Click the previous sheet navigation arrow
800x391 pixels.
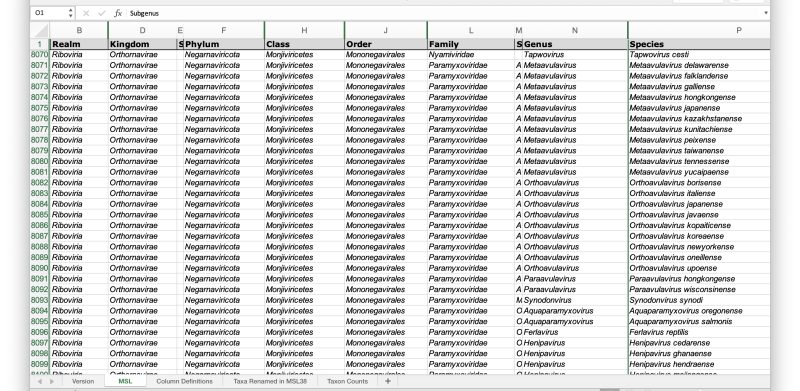(40, 381)
